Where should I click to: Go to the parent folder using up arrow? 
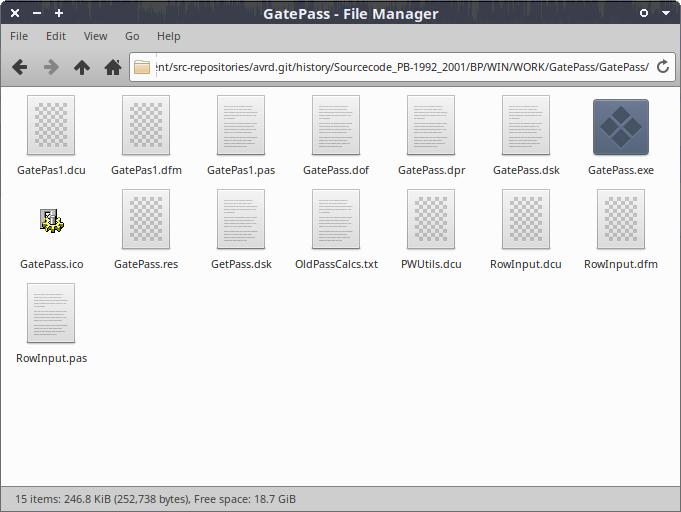(82, 67)
